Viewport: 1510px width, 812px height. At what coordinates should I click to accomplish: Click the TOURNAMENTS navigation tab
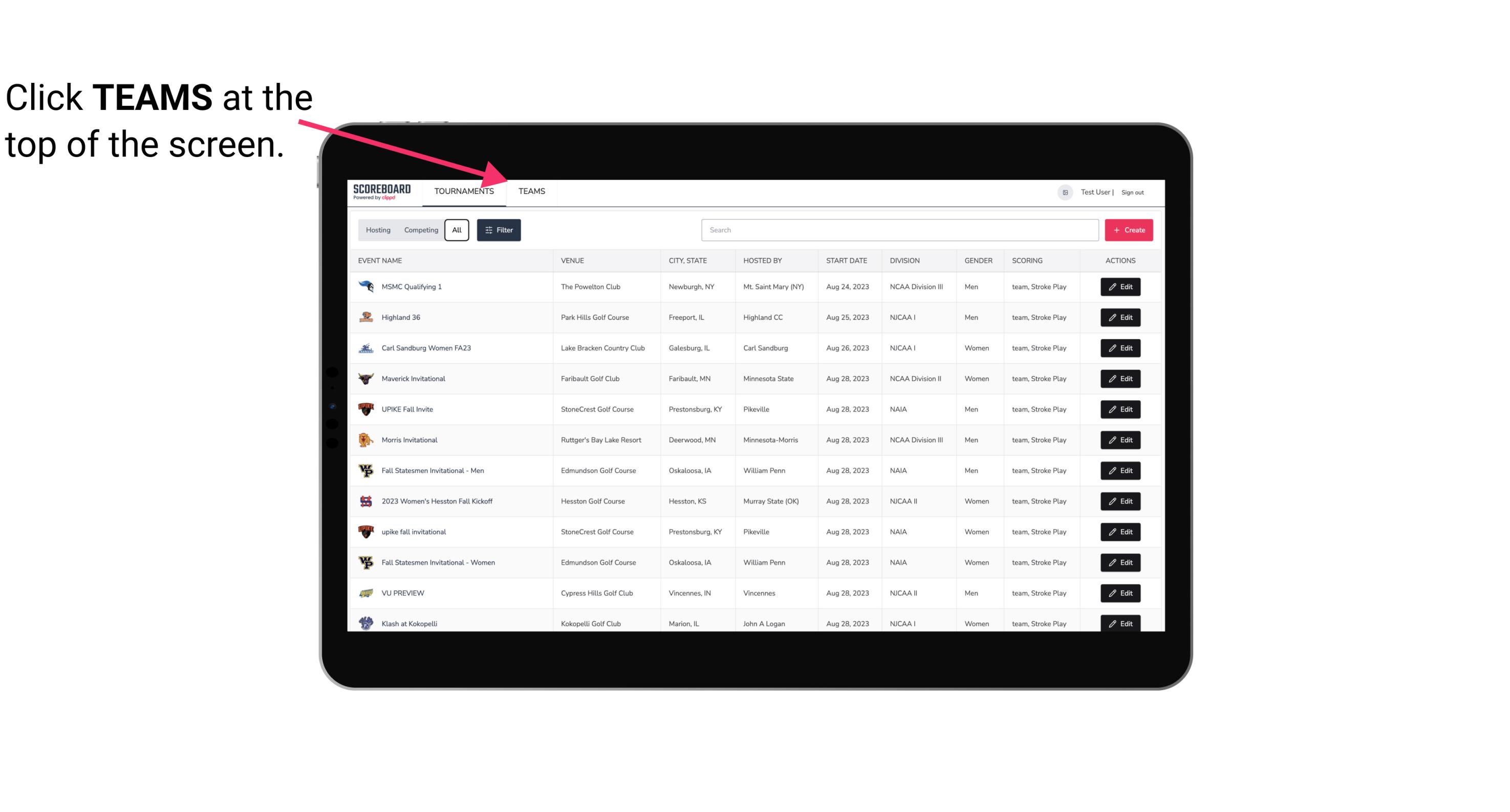point(464,191)
